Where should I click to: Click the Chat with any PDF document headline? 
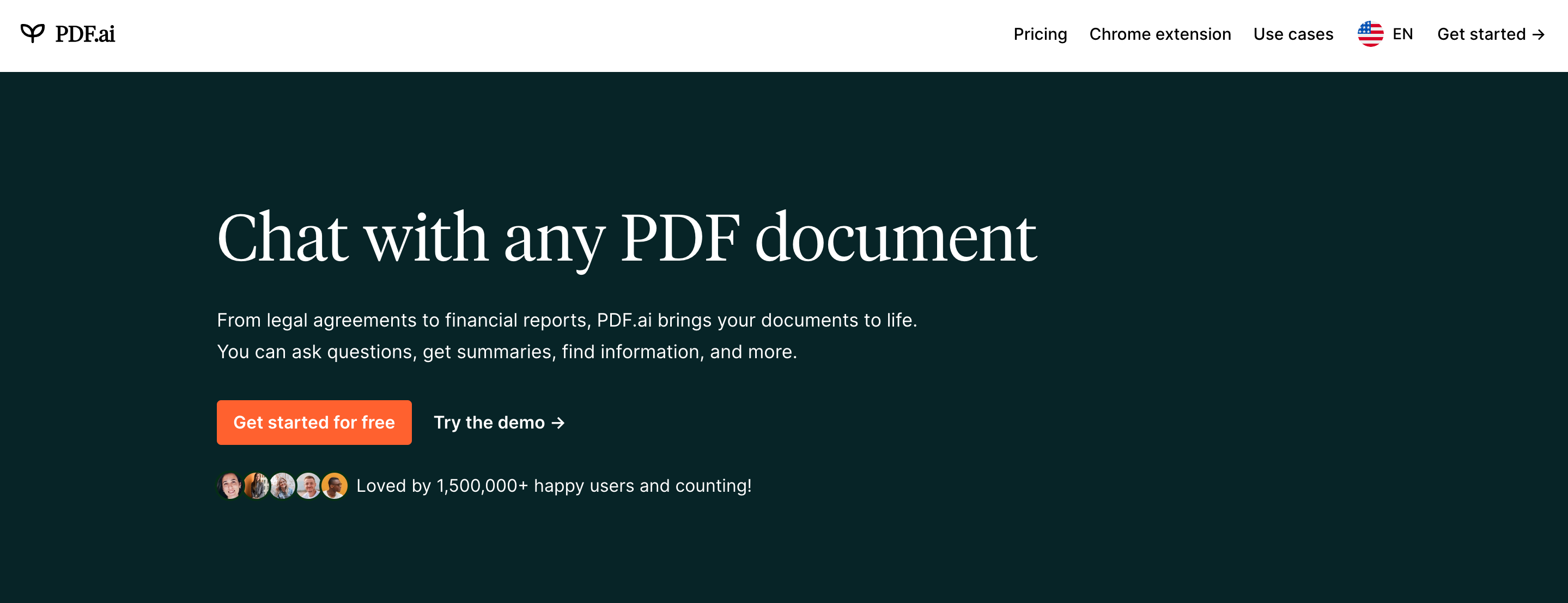627,238
